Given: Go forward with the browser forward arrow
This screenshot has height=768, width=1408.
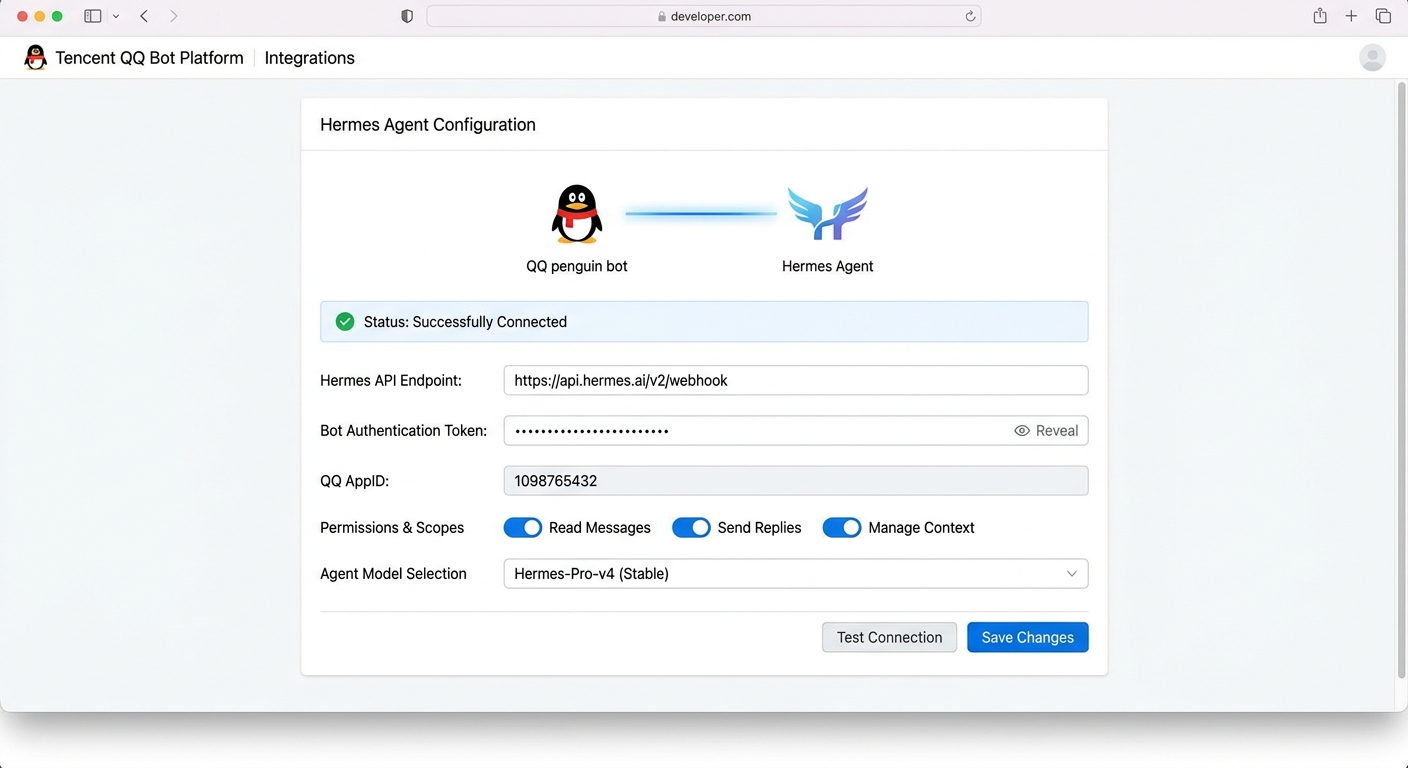Looking at the screenshot, I should coord(174,16).
